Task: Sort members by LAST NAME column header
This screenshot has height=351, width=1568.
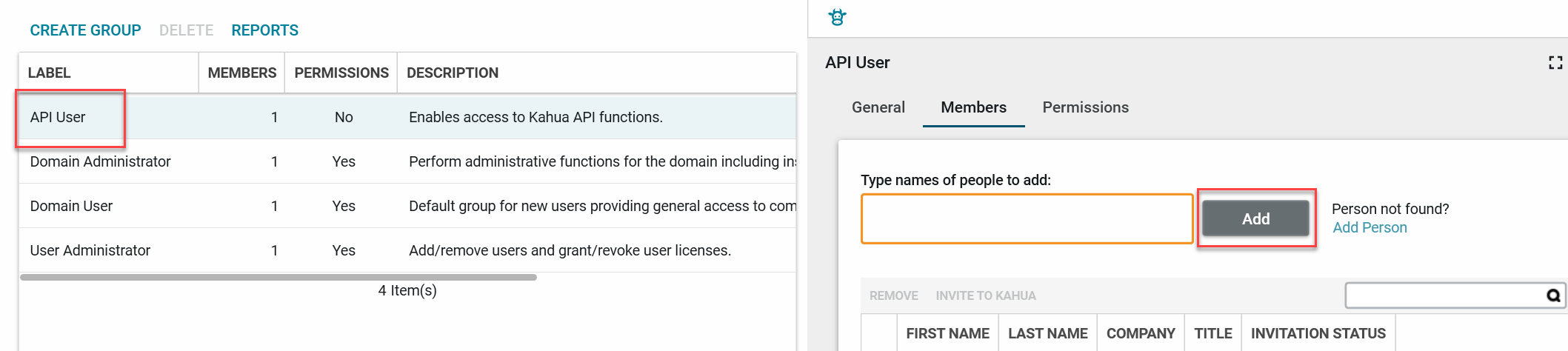Action: pos(1047,333)
